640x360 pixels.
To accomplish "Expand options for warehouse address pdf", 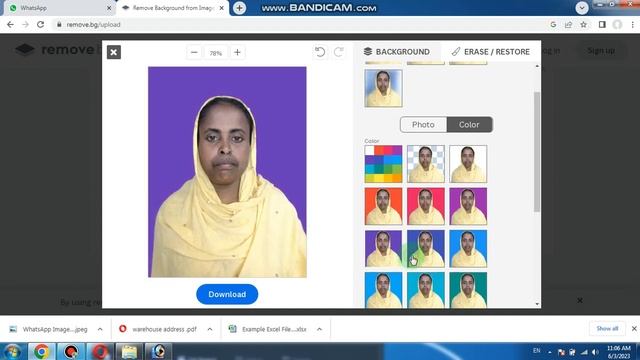I will pos(210,329).
